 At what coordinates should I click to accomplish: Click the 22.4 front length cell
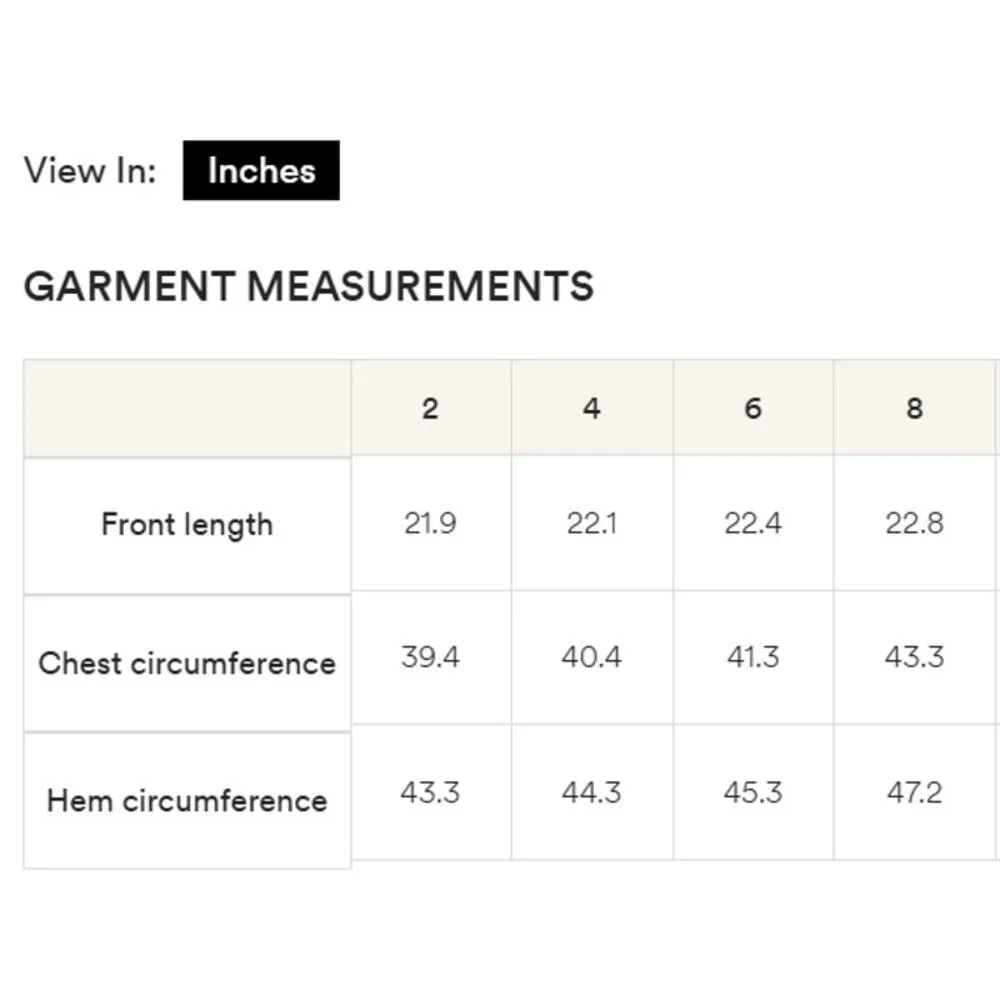point(753,523)
